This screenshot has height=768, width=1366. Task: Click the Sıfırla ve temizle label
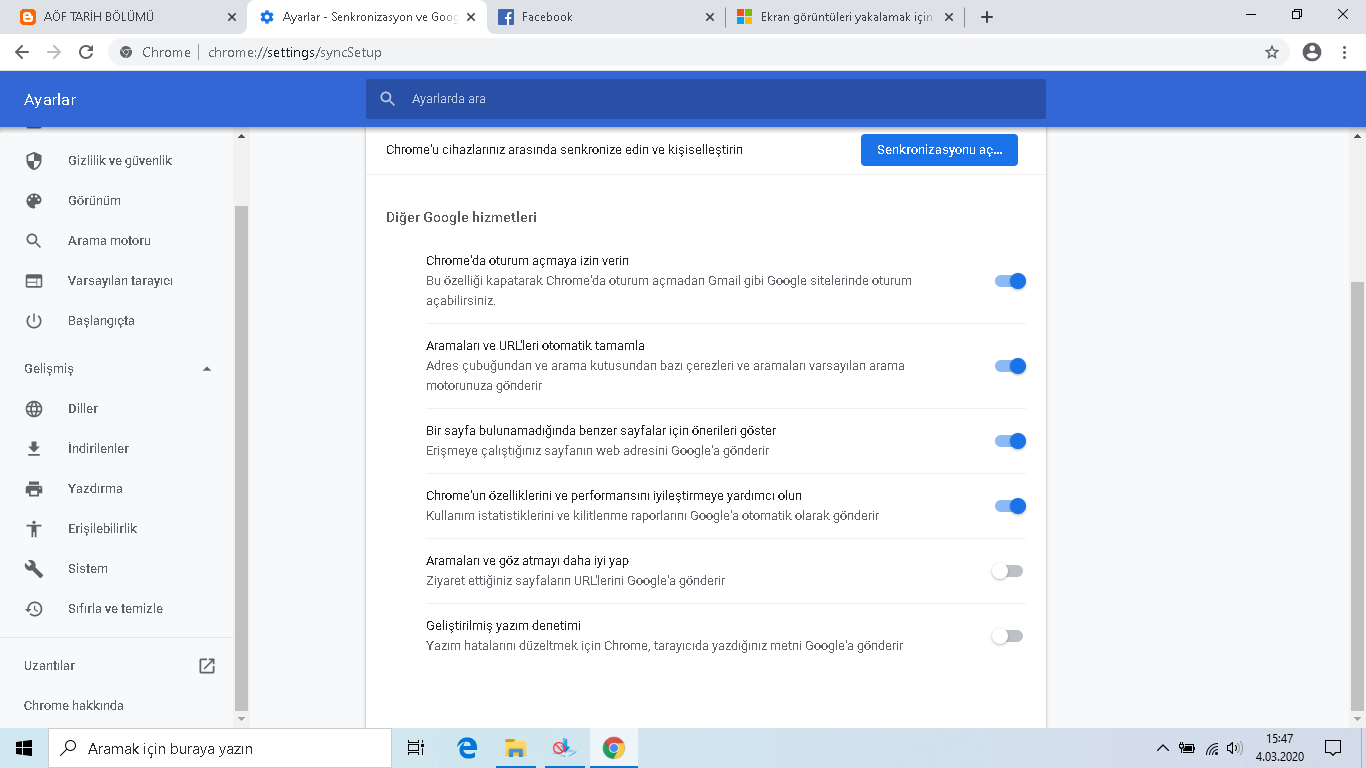(115, 609)
